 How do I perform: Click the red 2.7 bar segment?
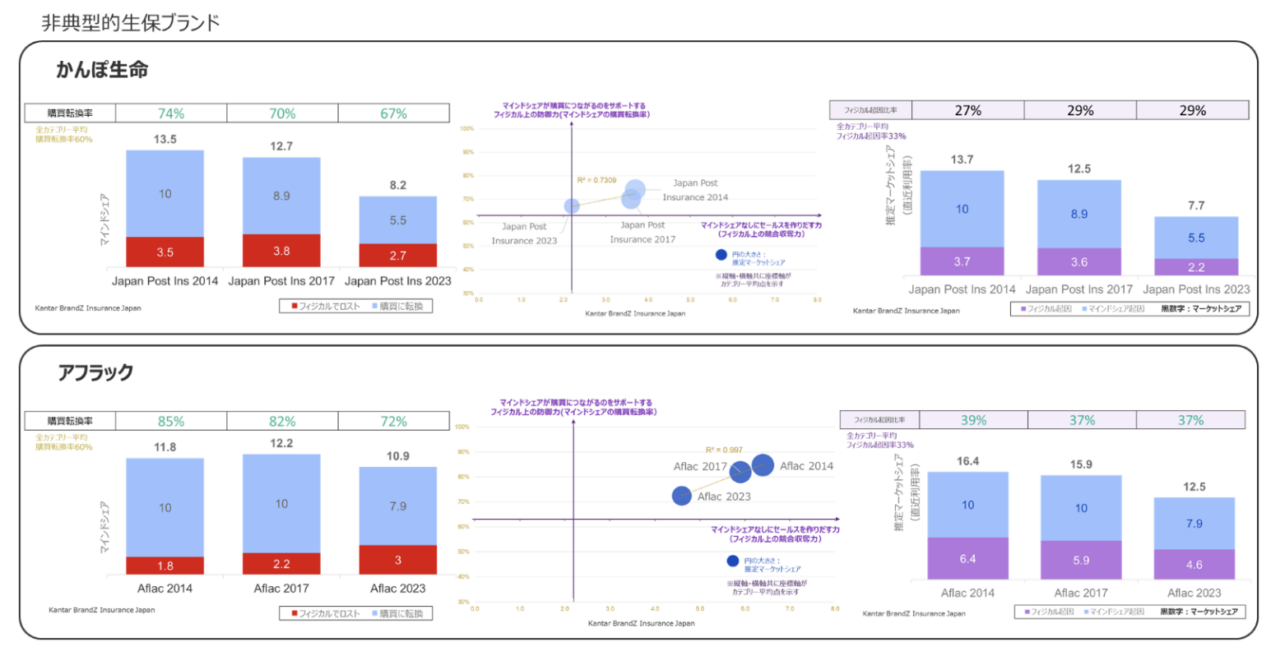[x=398, y=256]
